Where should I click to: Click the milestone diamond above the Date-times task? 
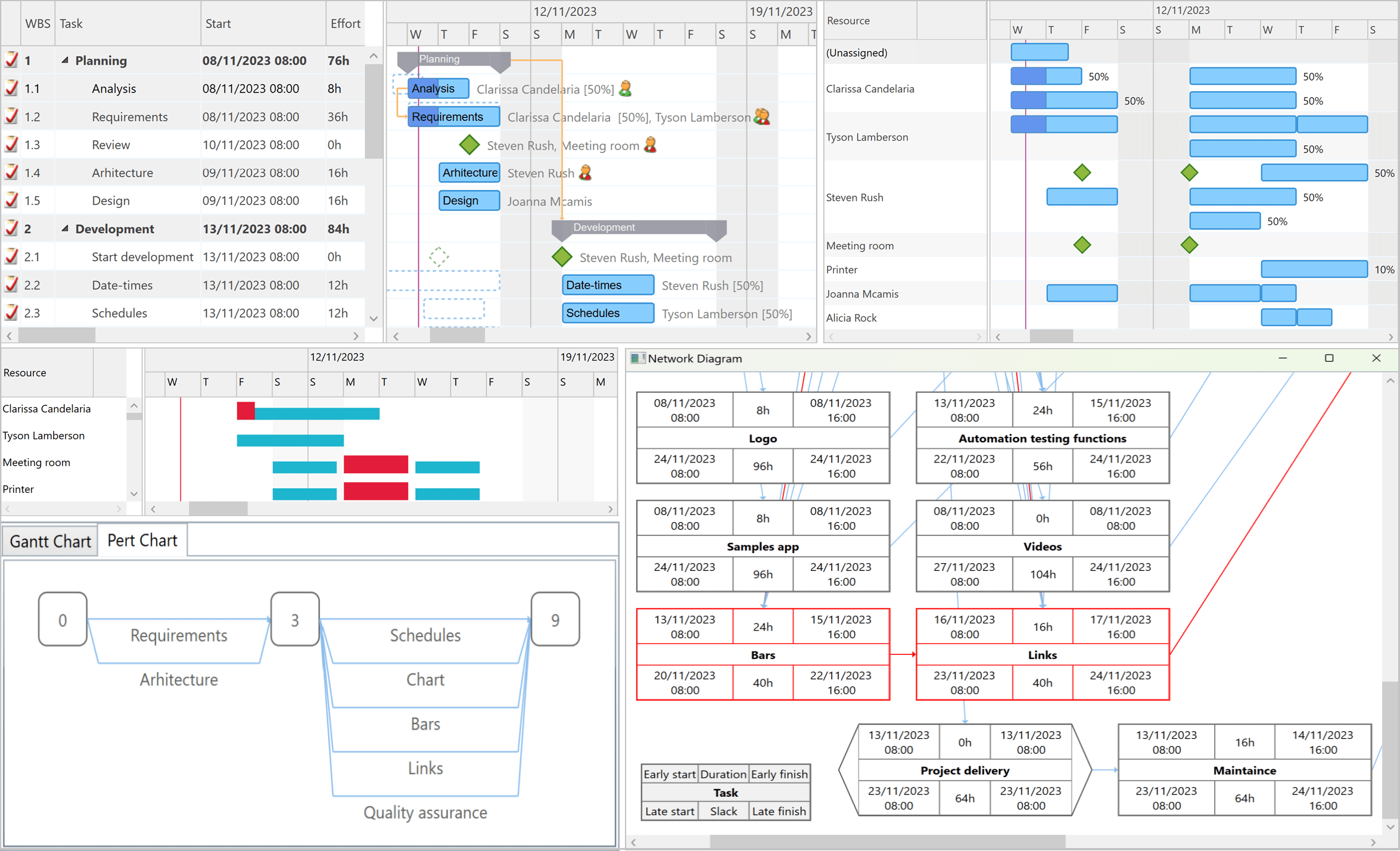561,257
